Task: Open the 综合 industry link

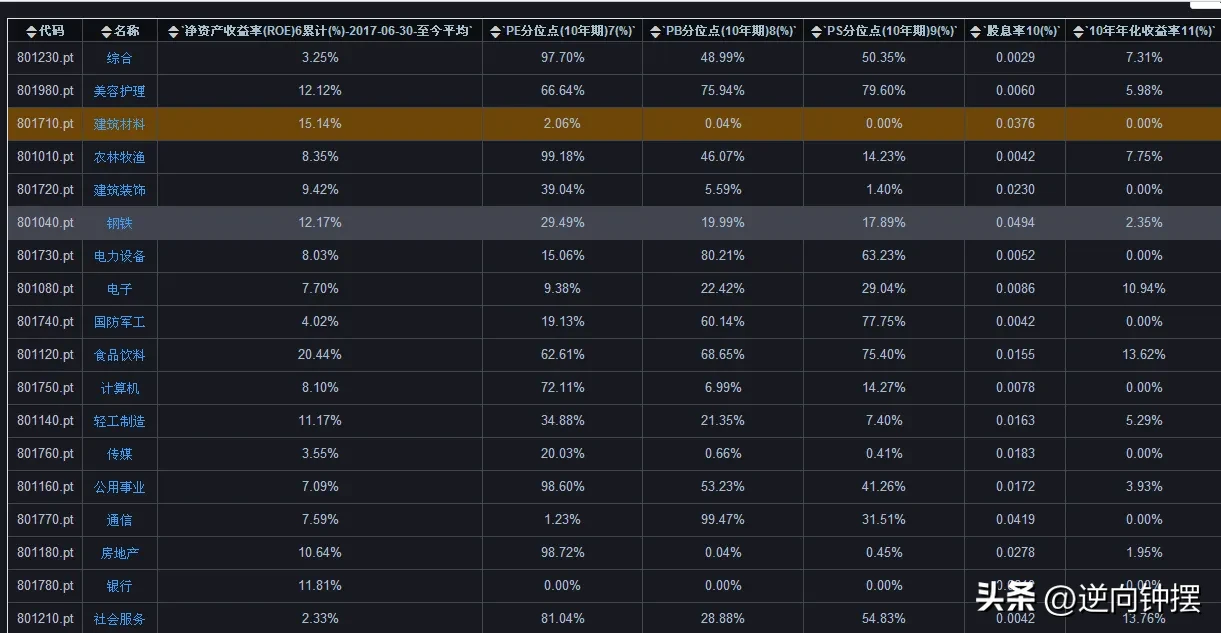Action: click(x=119, y=58)
